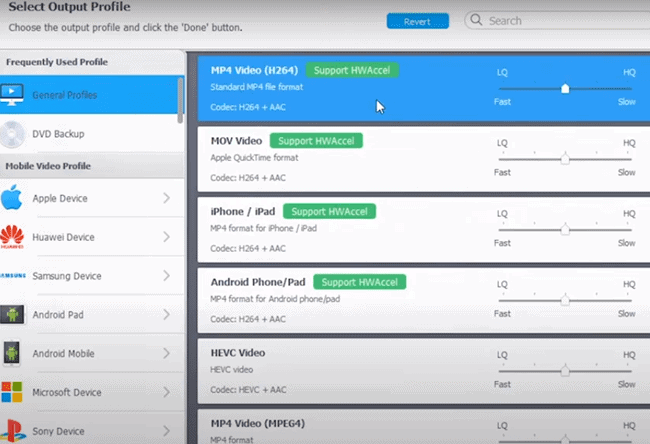Viewport: 650px width, 444px height.
Task: Click the MOV Video quality slider handle
Action: [x=565, y=159]
